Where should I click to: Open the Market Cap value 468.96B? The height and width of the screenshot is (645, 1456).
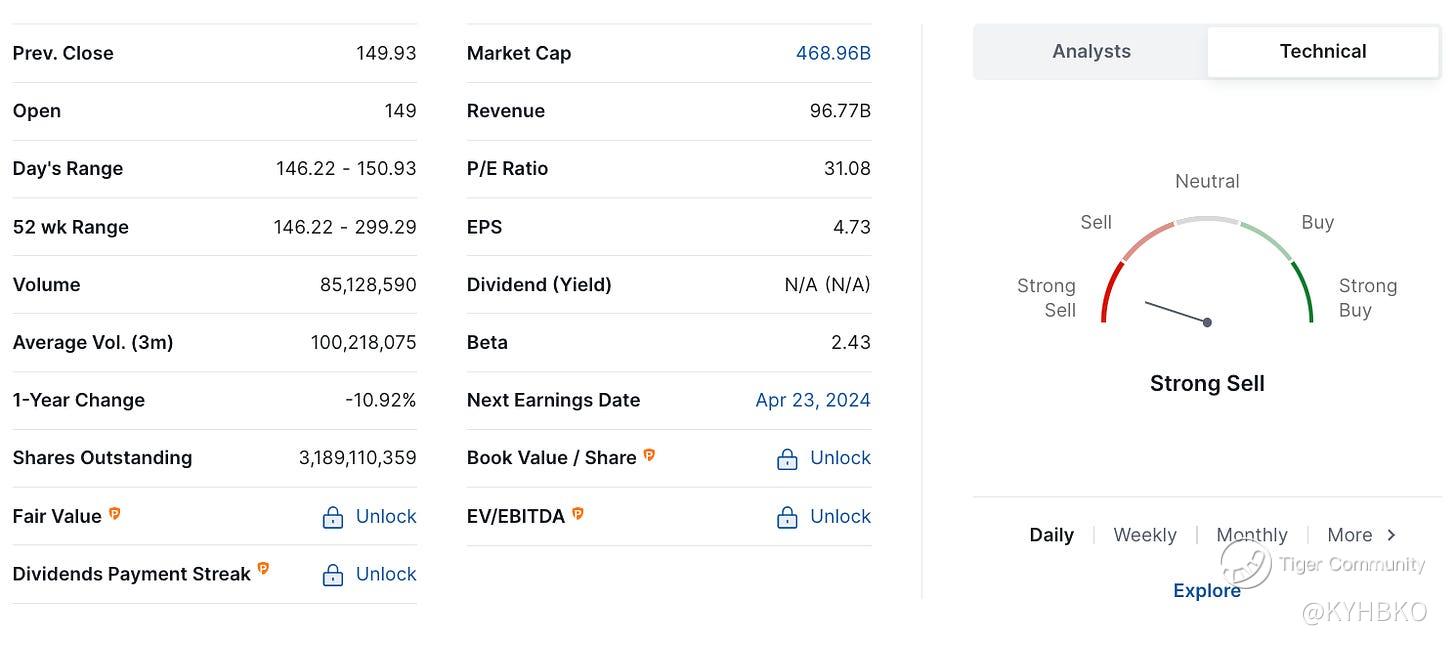click(x=833, y=53)
